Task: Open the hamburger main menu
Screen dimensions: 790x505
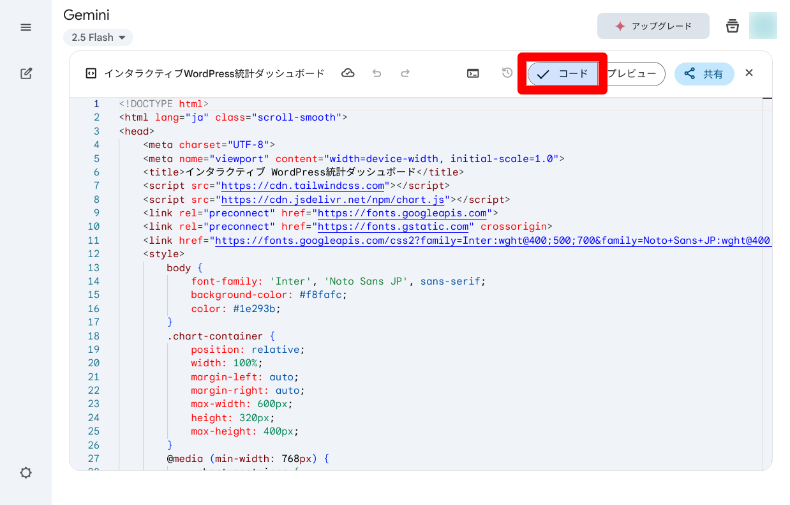Action: tap(26, 27)
